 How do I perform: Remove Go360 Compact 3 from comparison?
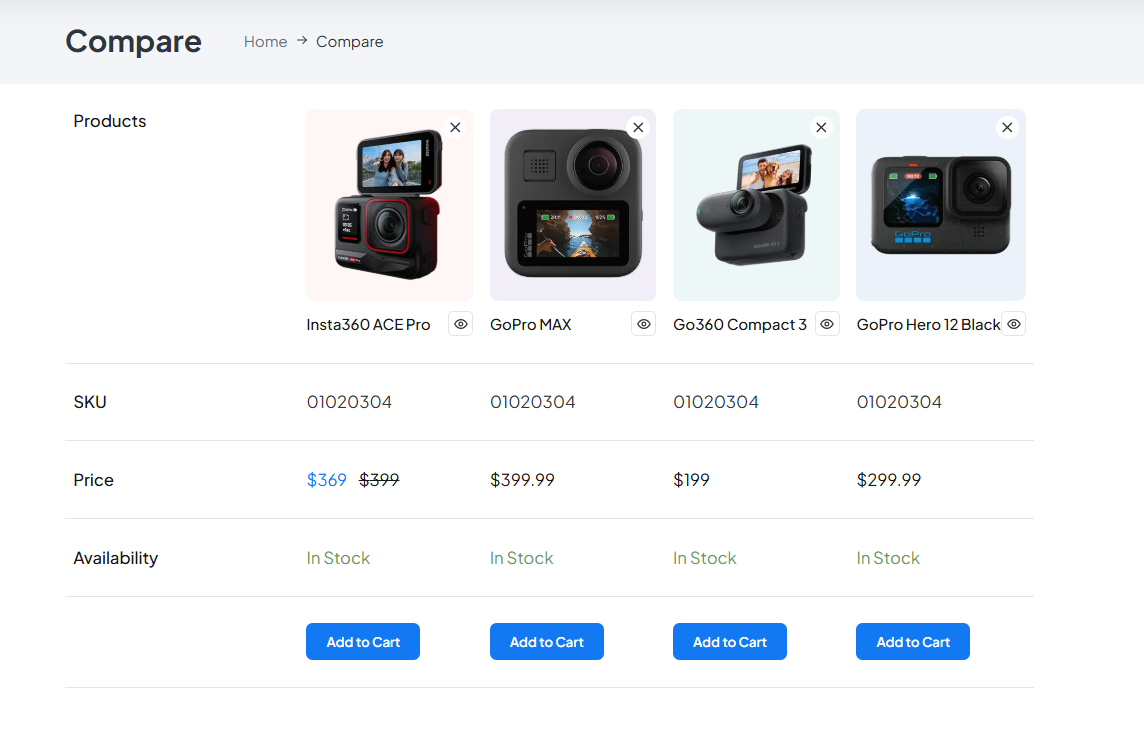pos(822,128)
